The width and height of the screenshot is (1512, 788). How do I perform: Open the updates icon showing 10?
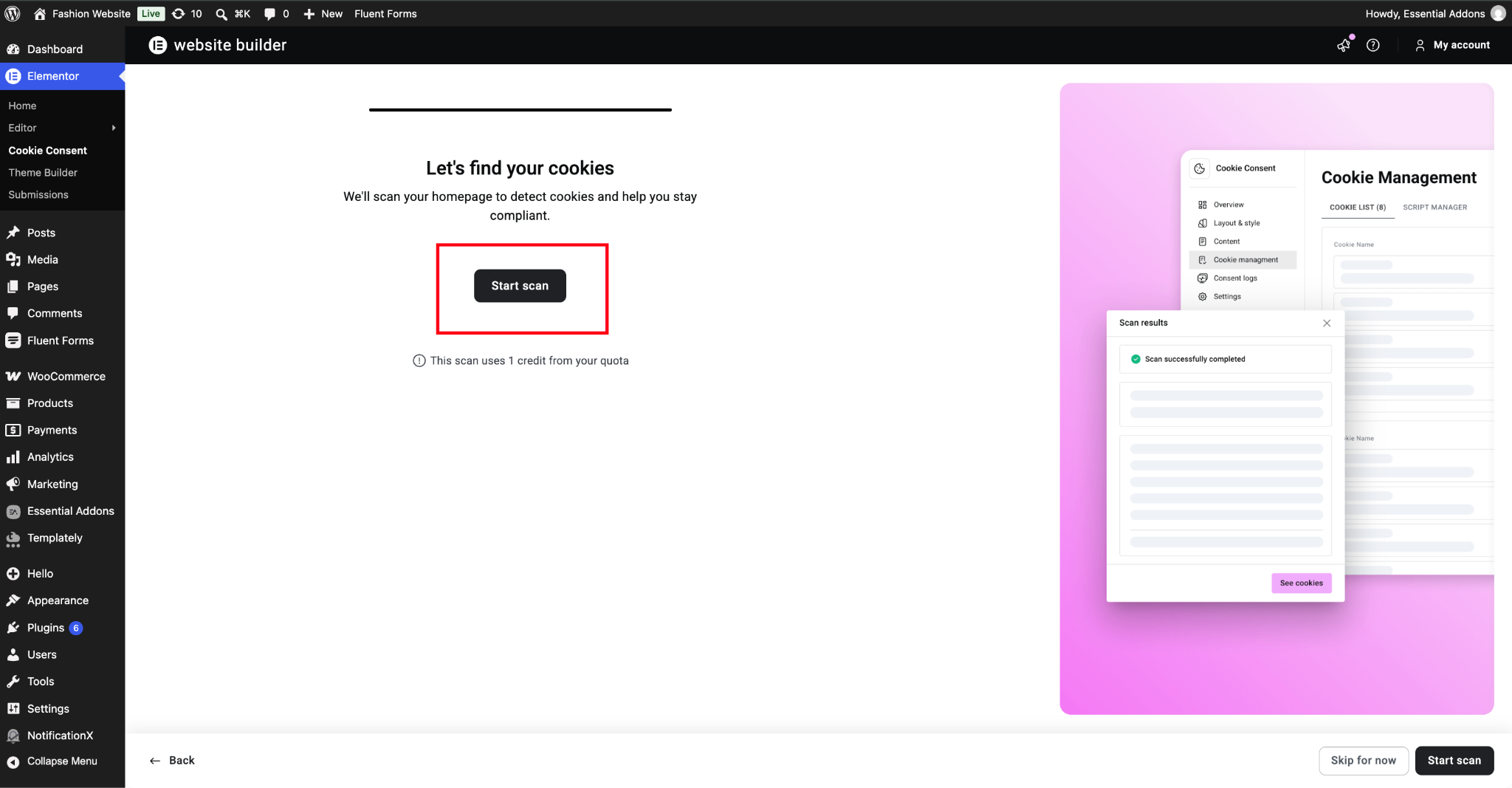pos(187,13)
